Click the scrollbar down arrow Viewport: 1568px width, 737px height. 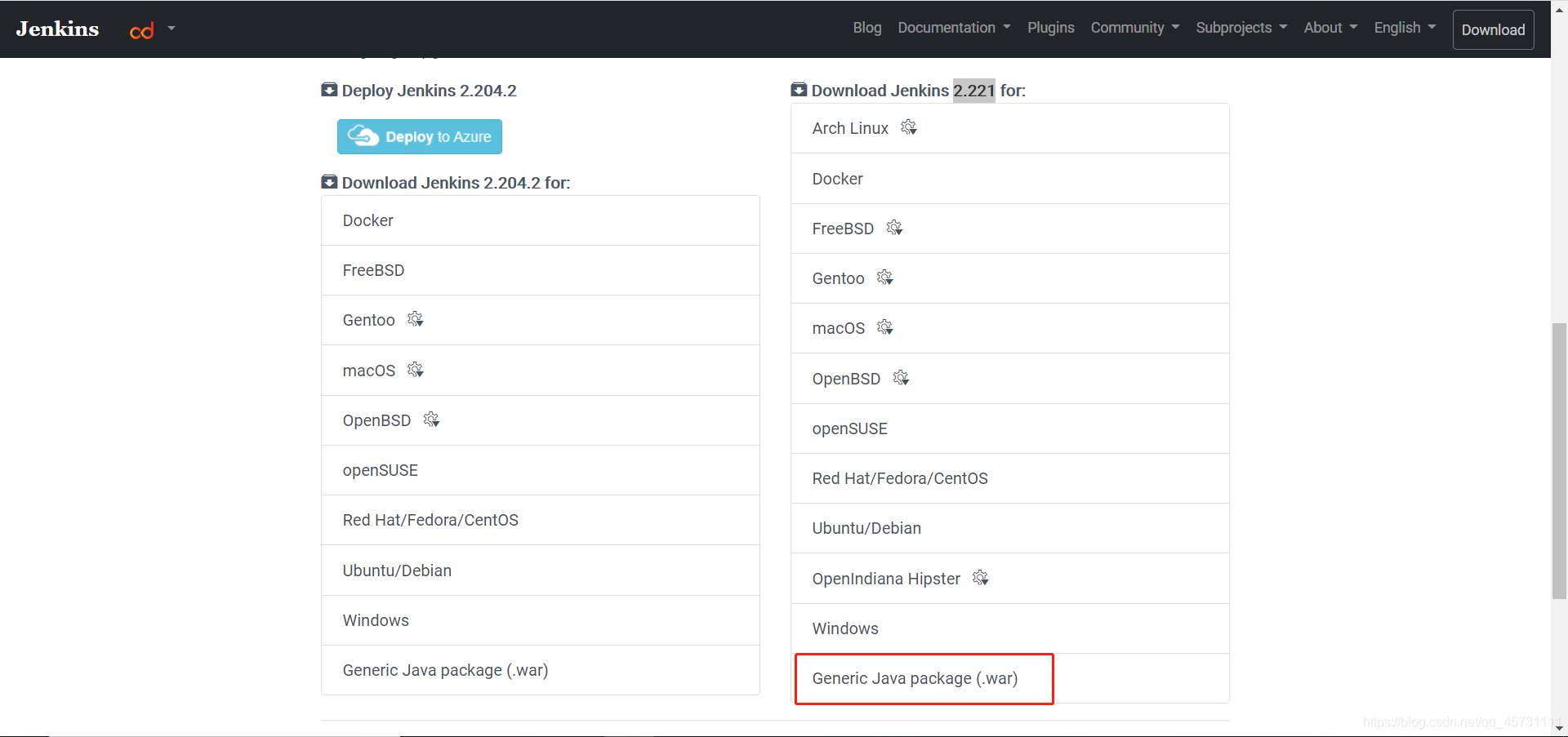pyautogui.click(x=1559, y=728)
